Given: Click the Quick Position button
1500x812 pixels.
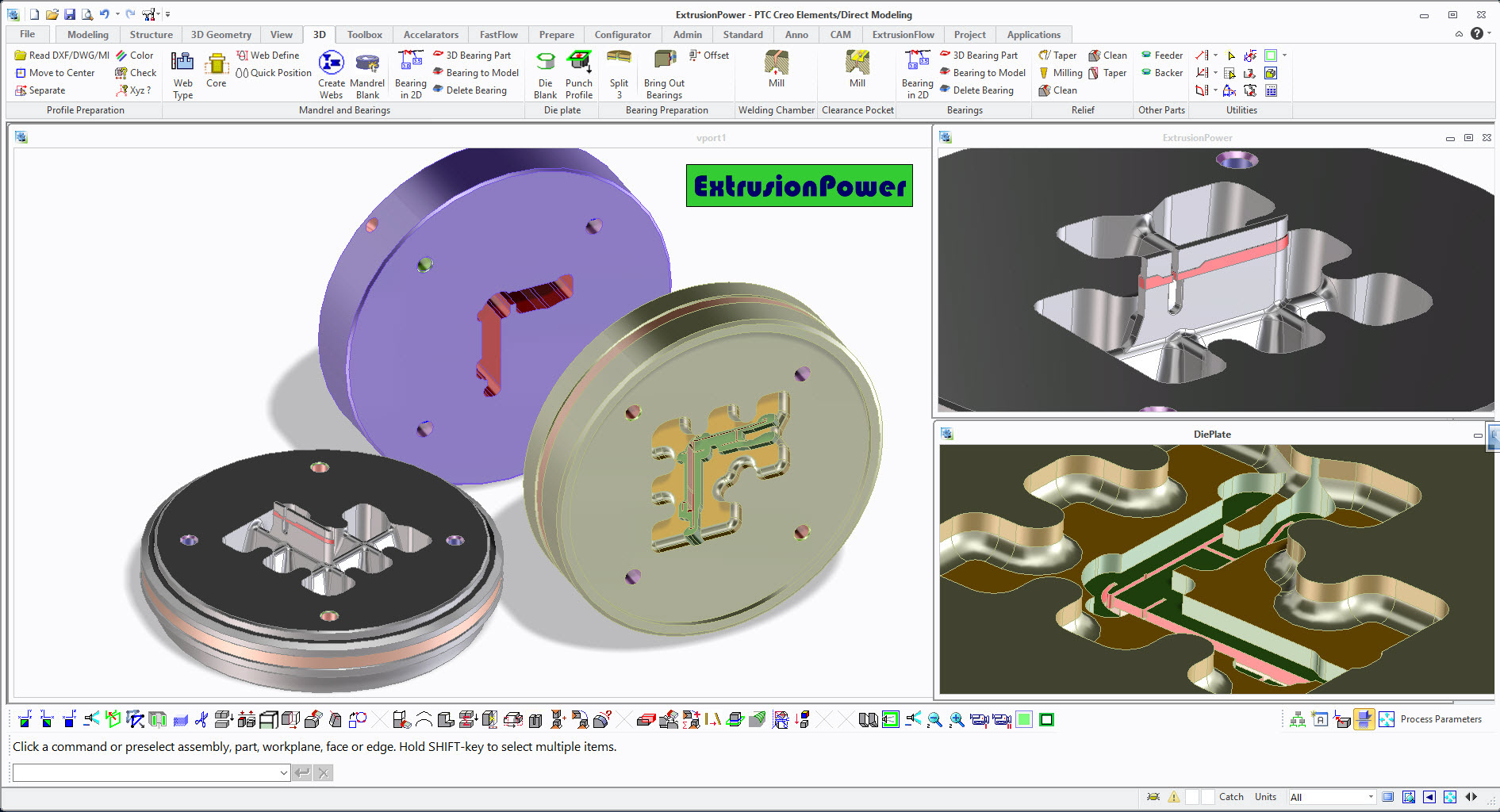Looking at the screenshot, I should pos(273,73).
